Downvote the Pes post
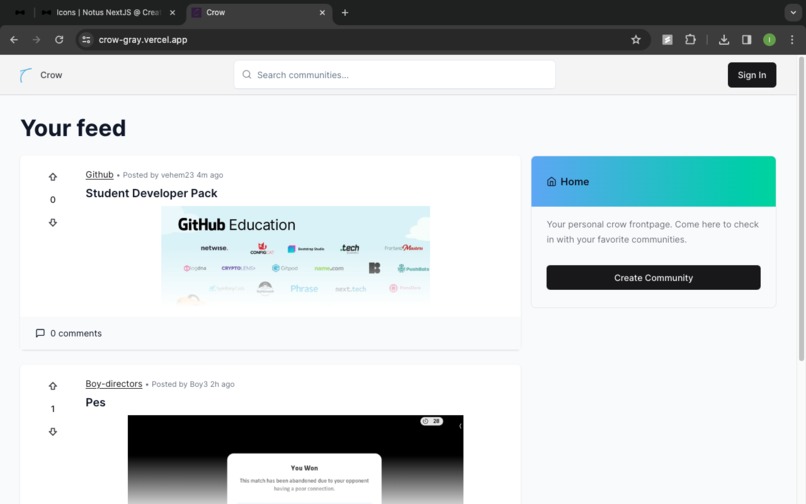Screen dimensions: 806x504 (x=52, y=431)
